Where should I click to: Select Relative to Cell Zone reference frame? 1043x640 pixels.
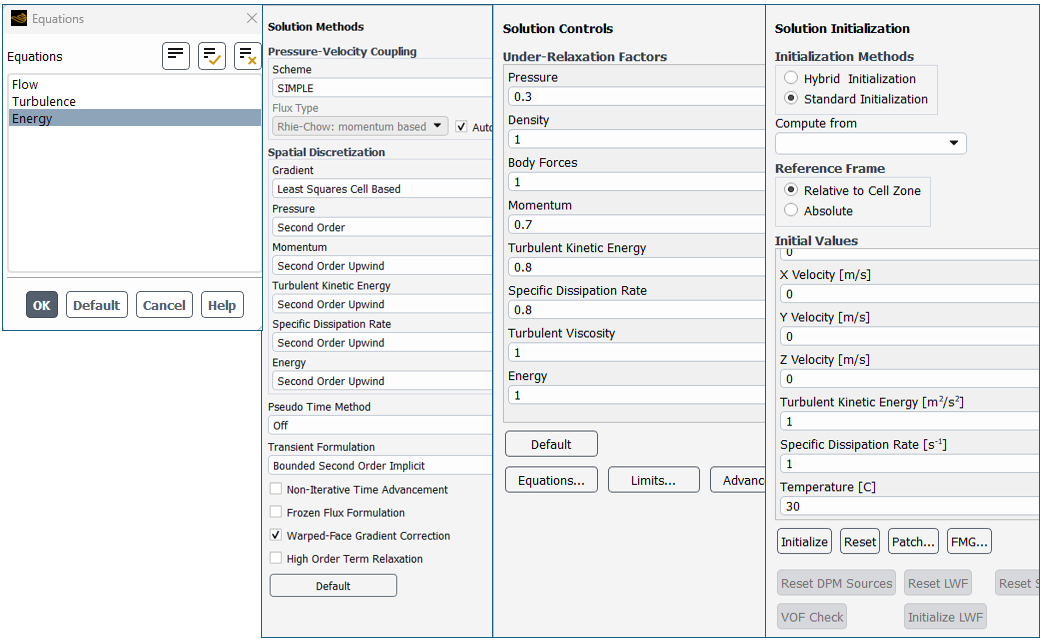coord(791,190)
